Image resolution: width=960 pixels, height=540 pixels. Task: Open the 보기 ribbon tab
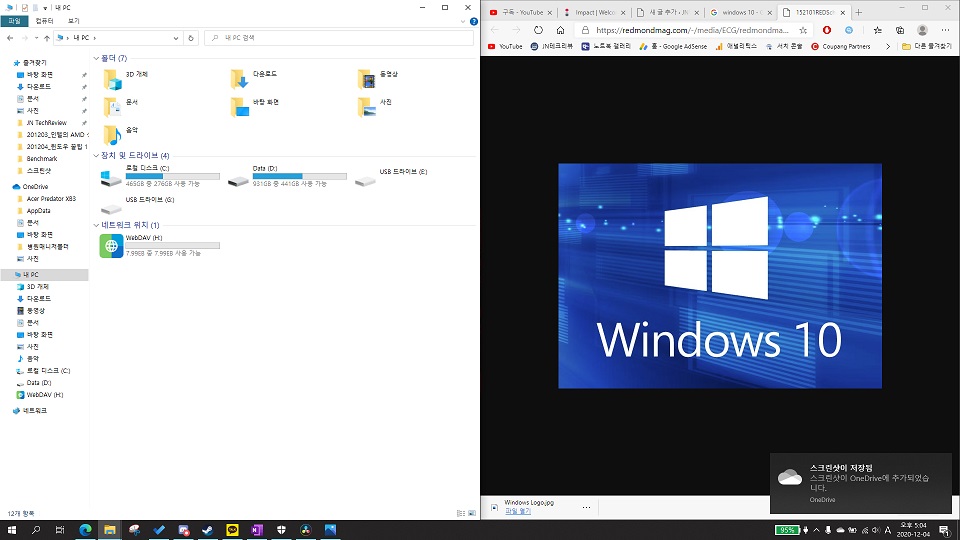pyautogui.click(x=73, y=21)
